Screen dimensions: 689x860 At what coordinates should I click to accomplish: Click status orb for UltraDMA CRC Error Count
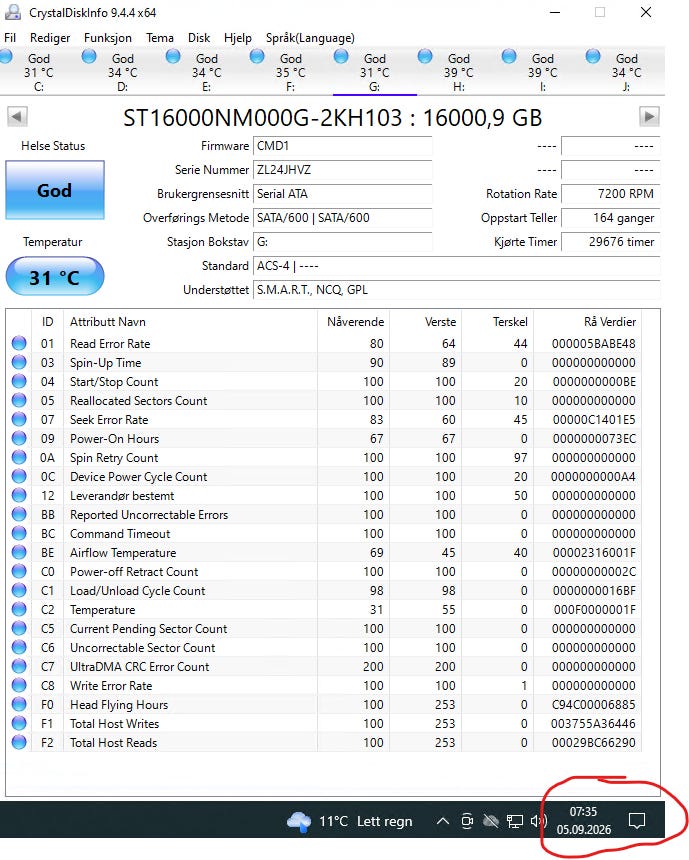[19, 666]
